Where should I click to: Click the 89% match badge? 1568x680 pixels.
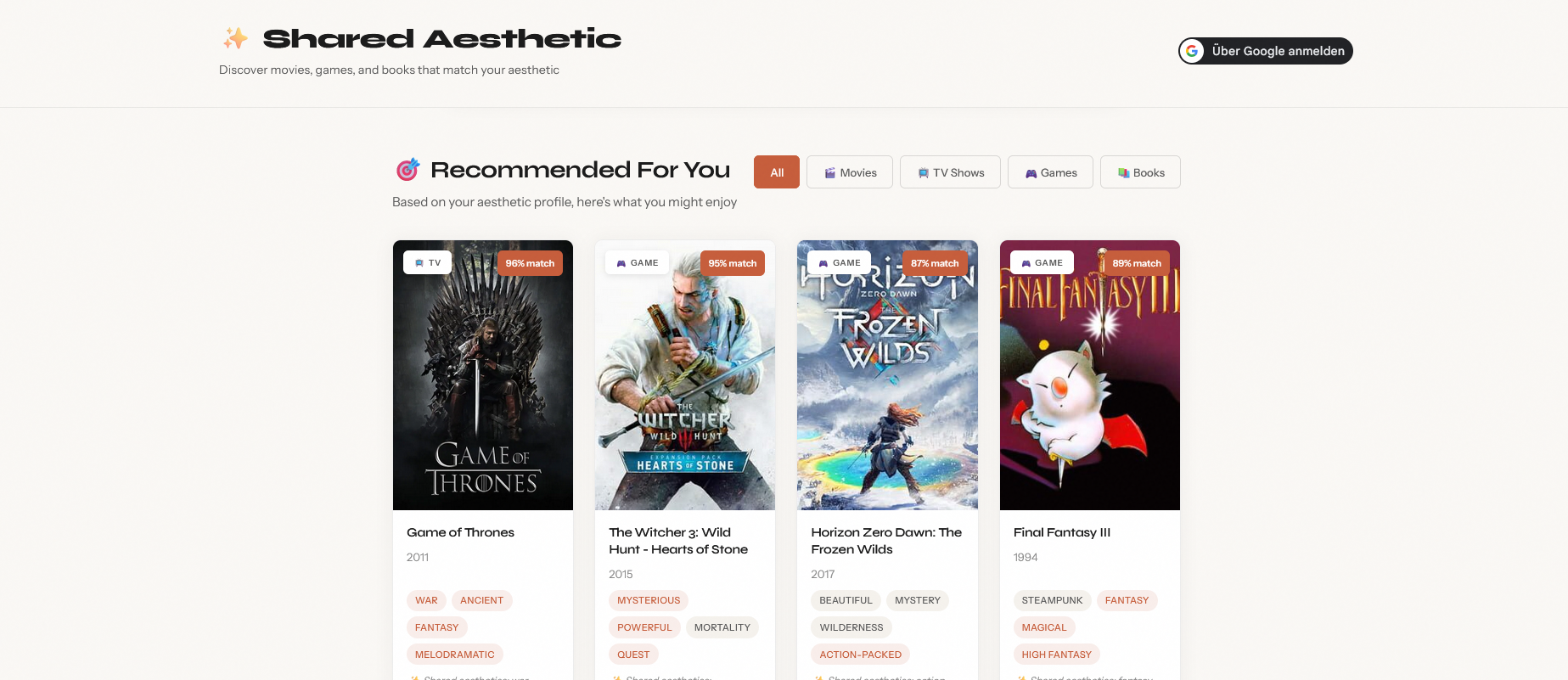[1137, 263]
